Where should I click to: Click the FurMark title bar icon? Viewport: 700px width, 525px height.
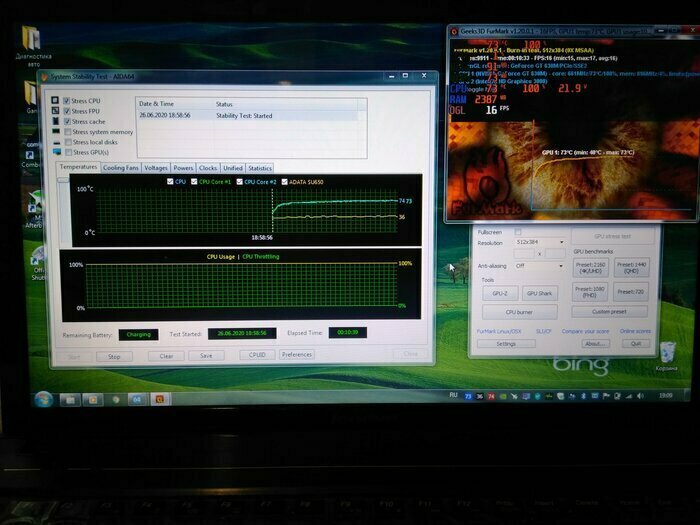tap(454, 32)
